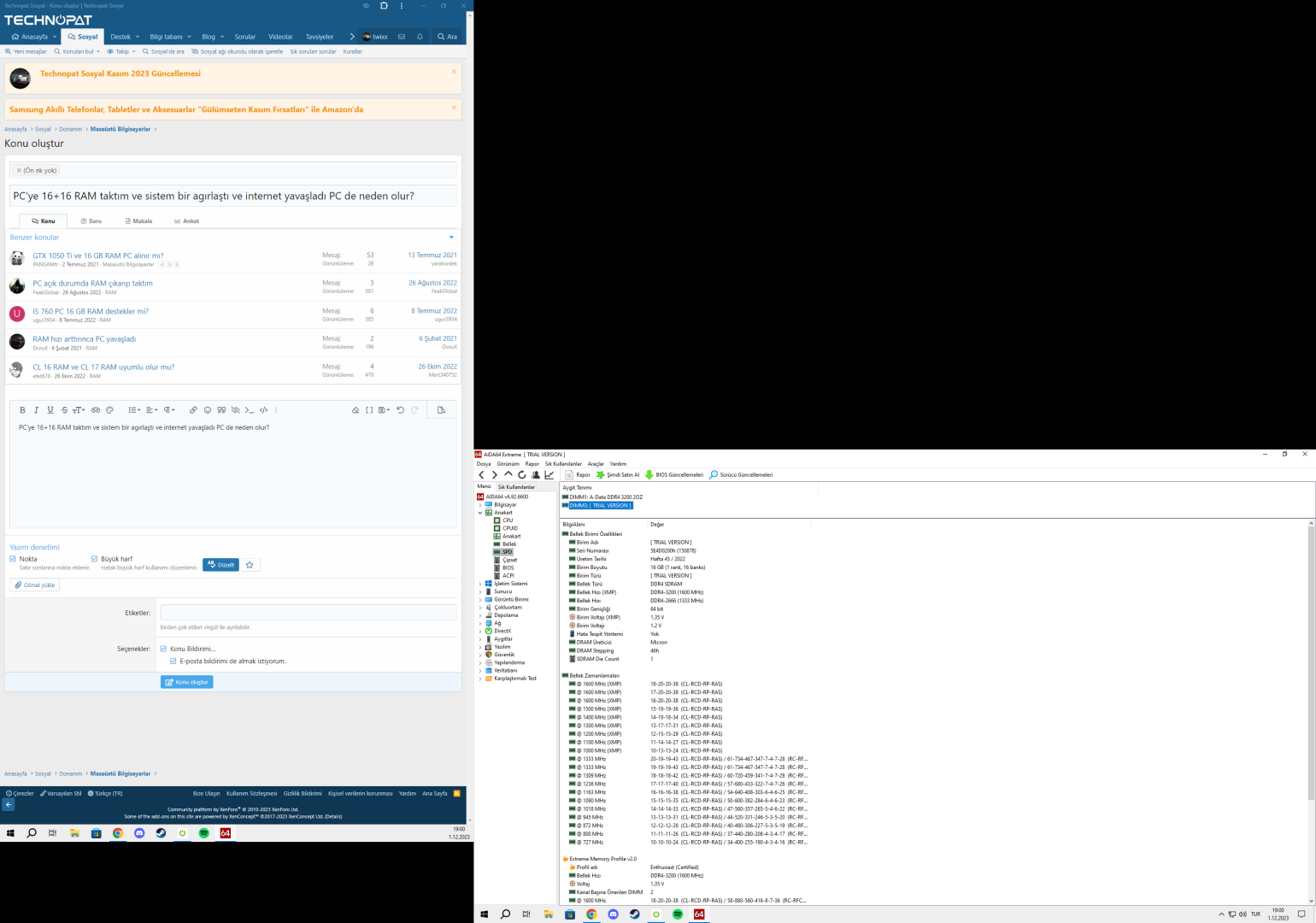
Task: Collapse the Anakart tree node in AIDA64
Action: [x=480, y=513]
